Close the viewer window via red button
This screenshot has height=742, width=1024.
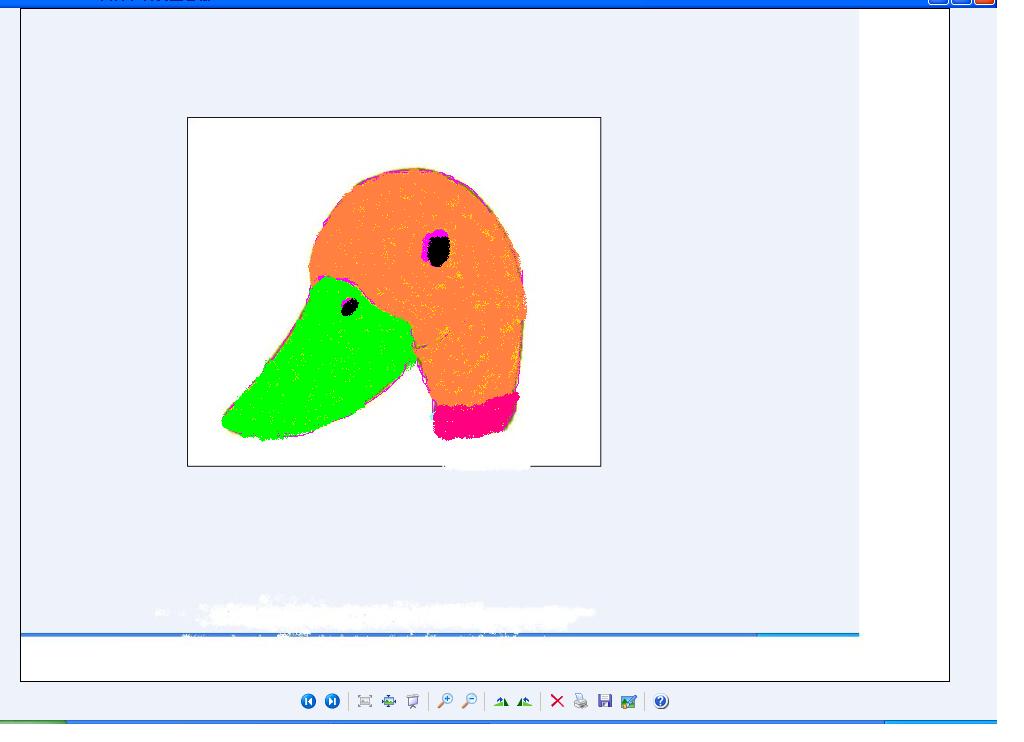click(984, 2)
